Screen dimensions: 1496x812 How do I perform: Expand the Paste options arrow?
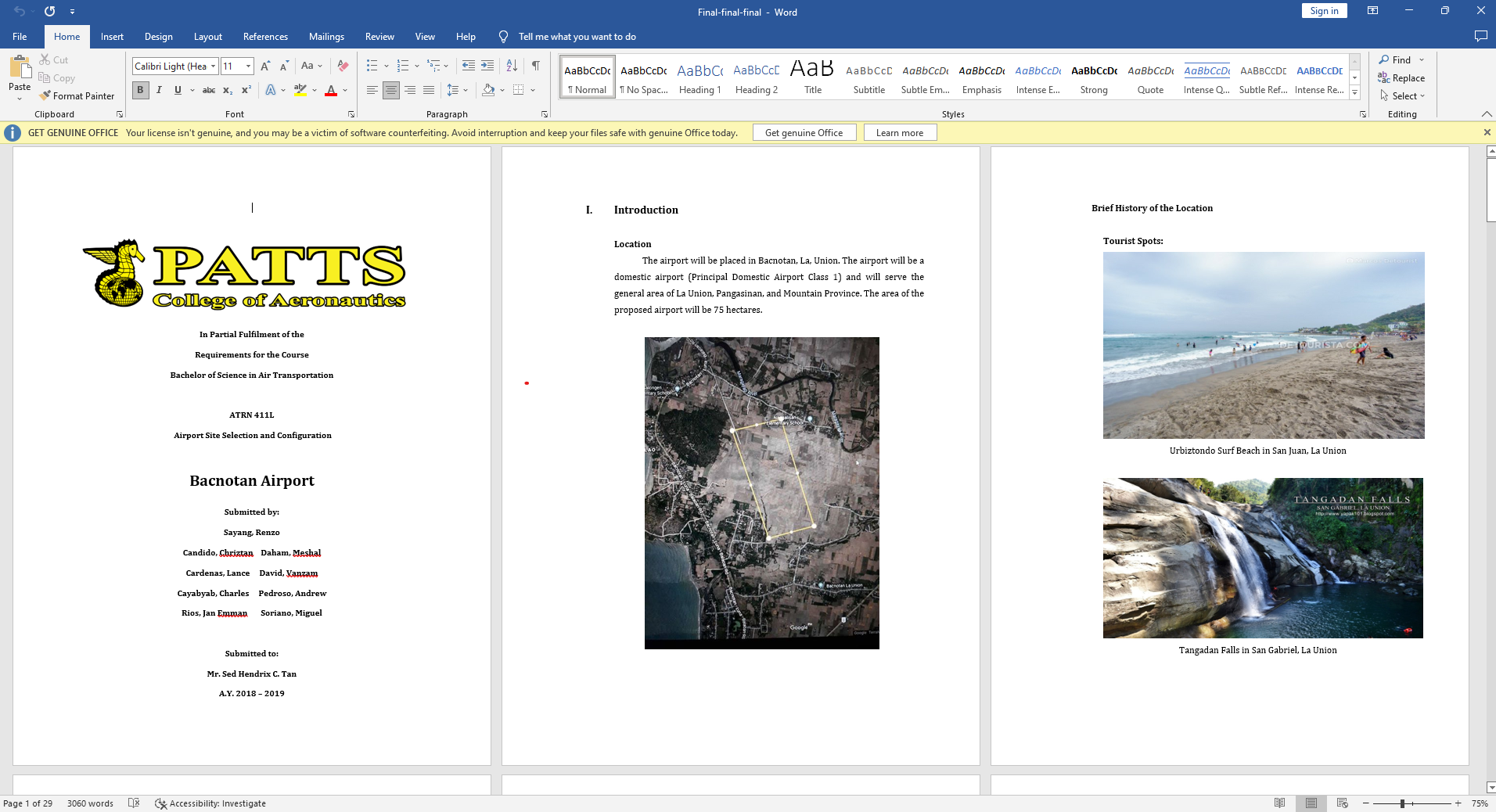[x=20, y=99]
